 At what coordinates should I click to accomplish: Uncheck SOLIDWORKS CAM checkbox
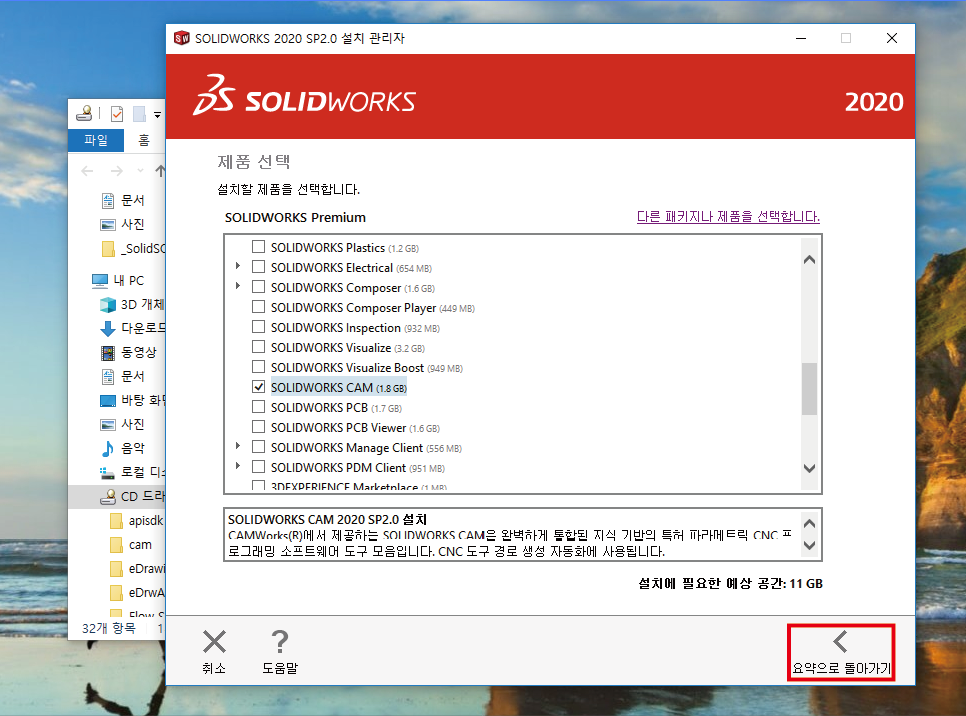[259, 387]
